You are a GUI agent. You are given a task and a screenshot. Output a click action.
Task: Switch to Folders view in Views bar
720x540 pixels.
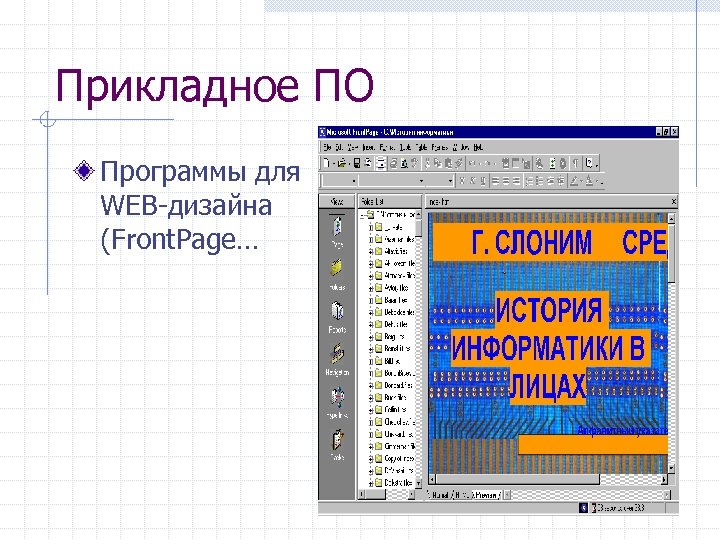[x=338, y=273]
